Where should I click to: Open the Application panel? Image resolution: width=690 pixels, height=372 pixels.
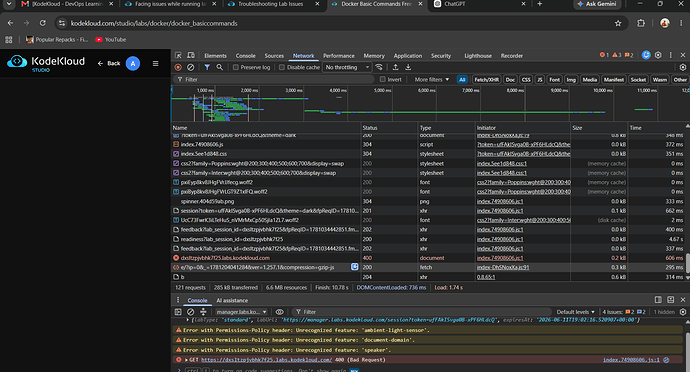(407, 55)
